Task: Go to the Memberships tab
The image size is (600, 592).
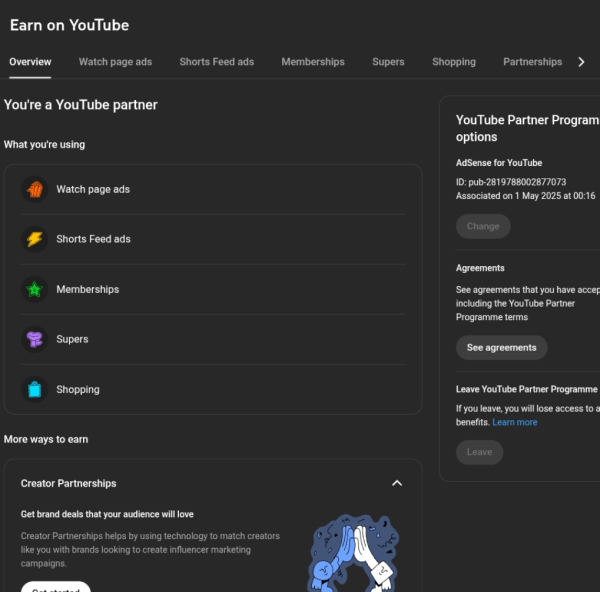Action: pyautogui.click(x=313, y=62)
